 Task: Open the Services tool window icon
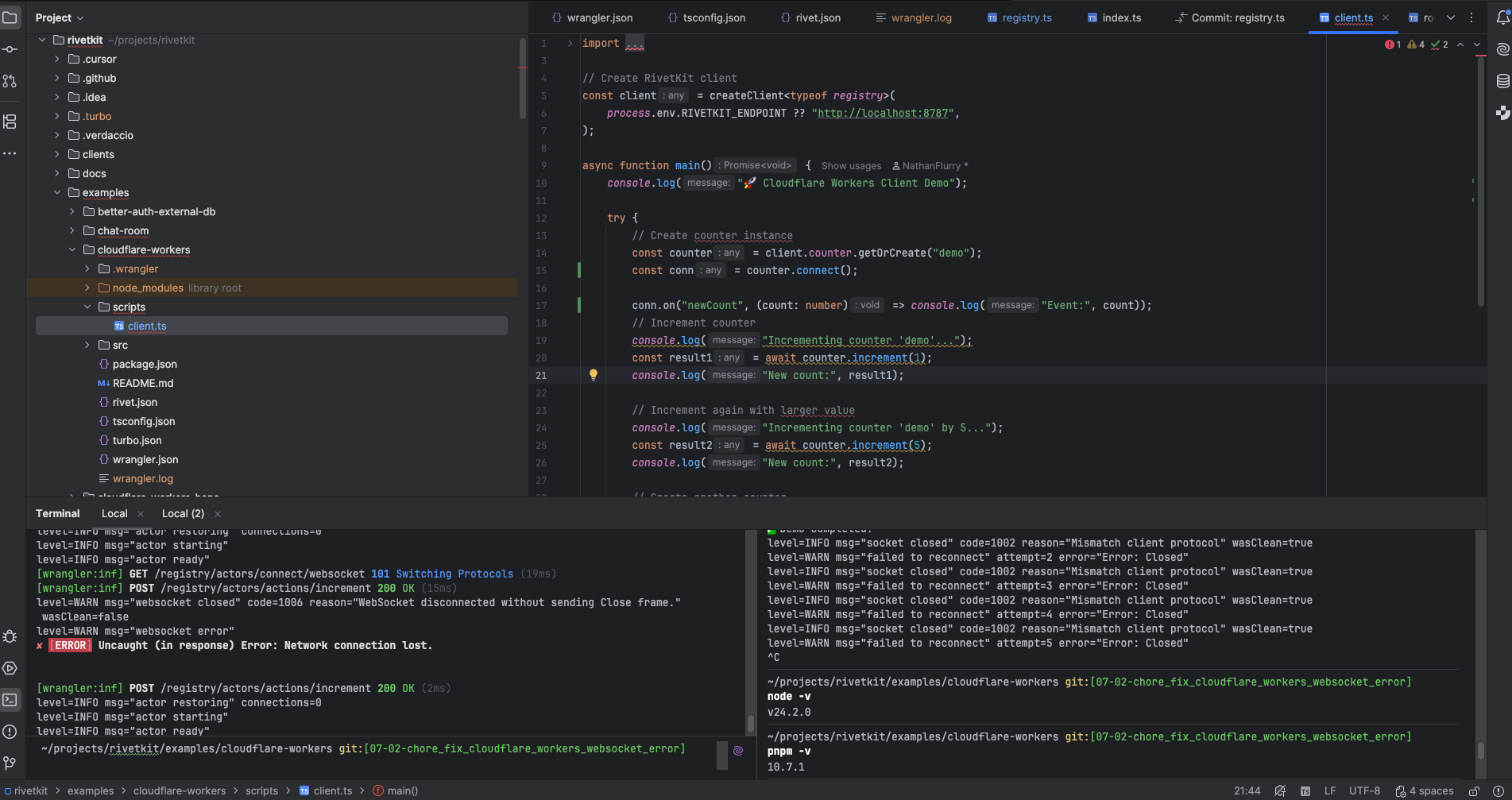pos(10,669)
